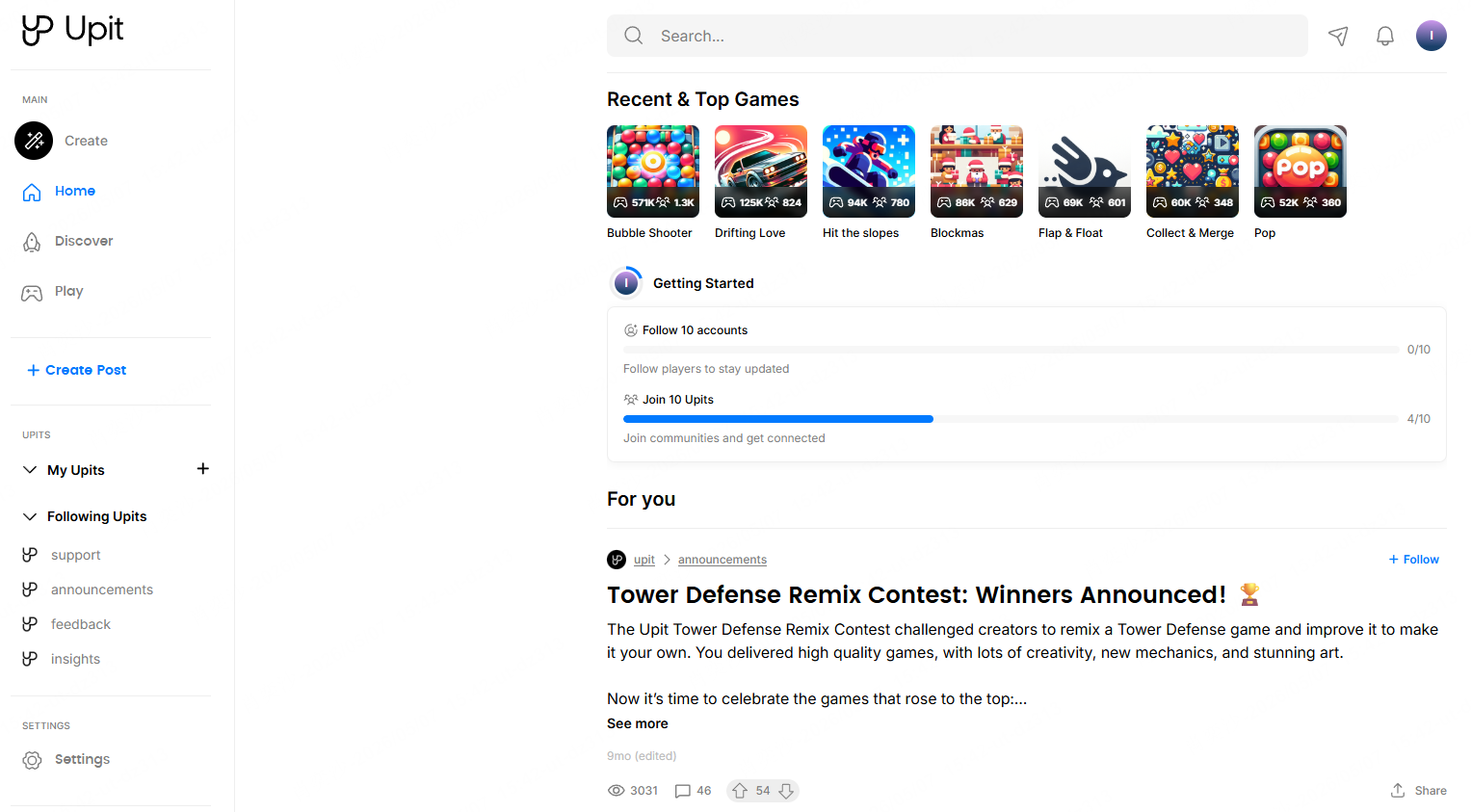This screenshot has width=1471, height=812.
Task: Open the announcements breadcrumb link
Action: click(722, 560)
